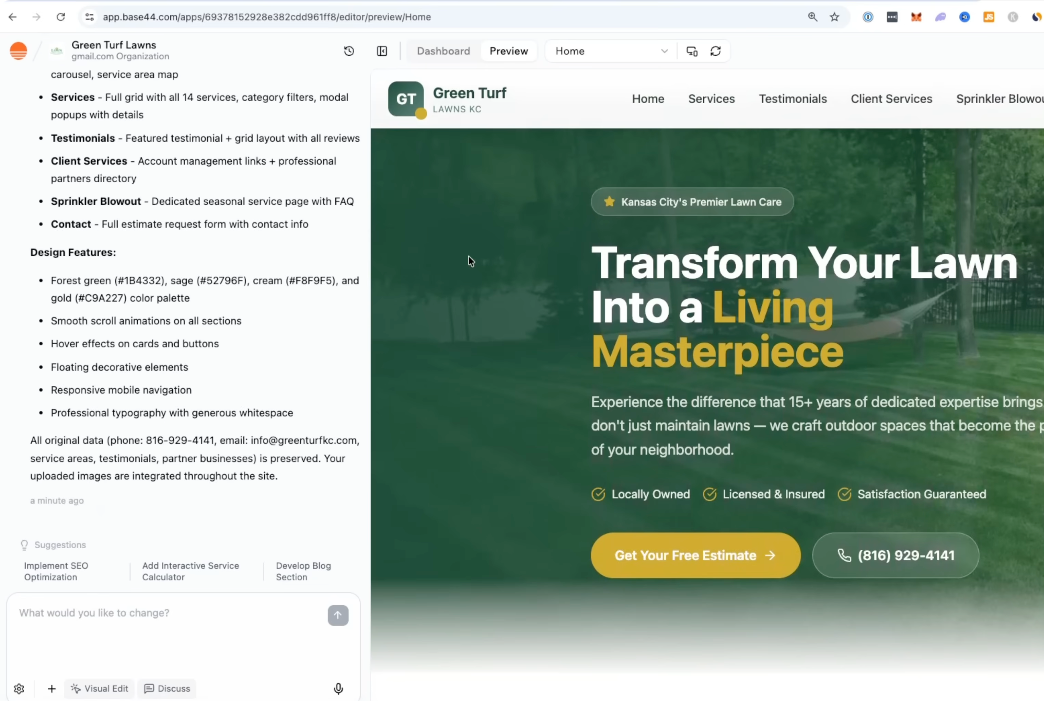
Task: Open the Home page selector dropdown
Action: pos(608,50)
